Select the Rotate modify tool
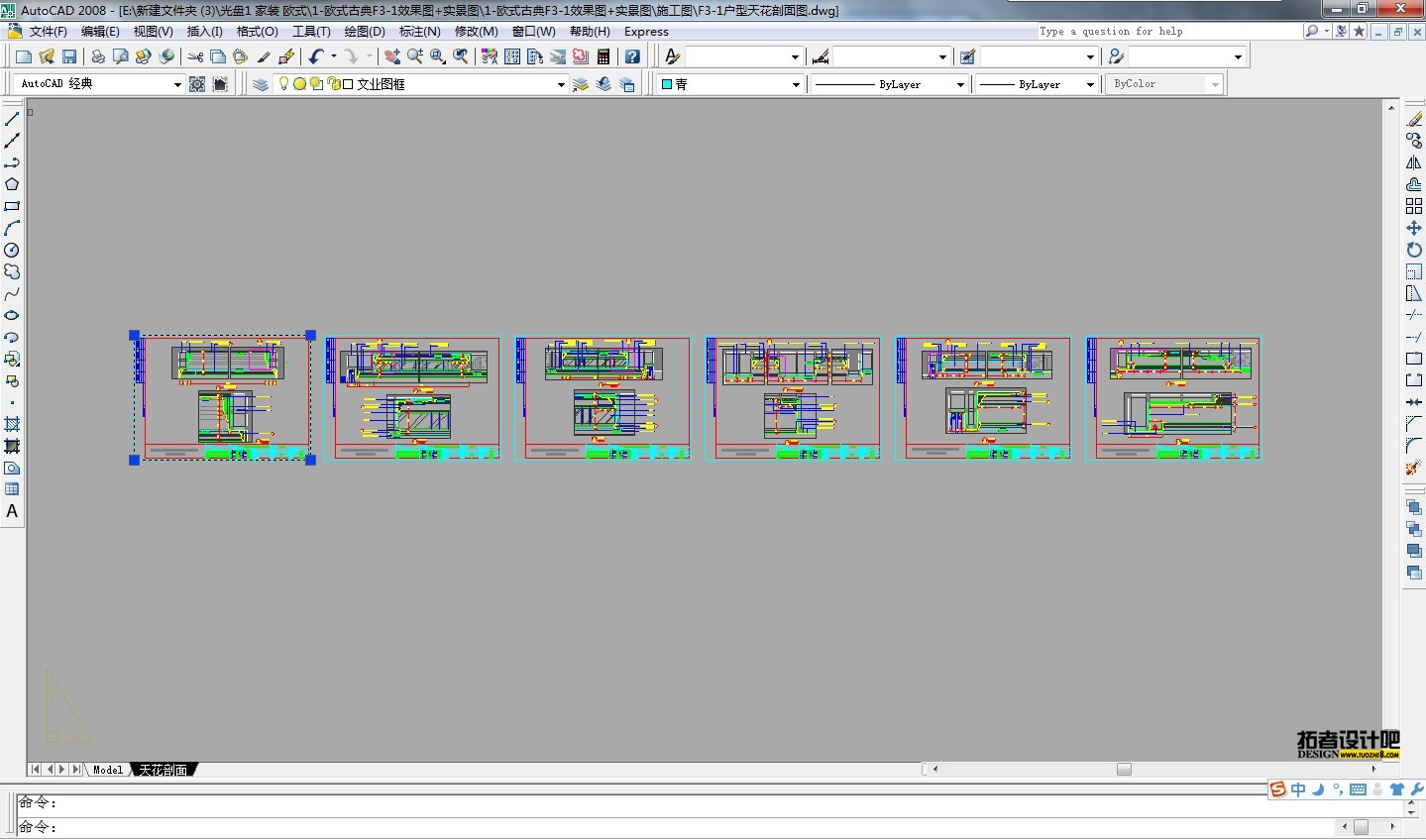Viewport: 1426px width, 840px height. (1414, 250)
